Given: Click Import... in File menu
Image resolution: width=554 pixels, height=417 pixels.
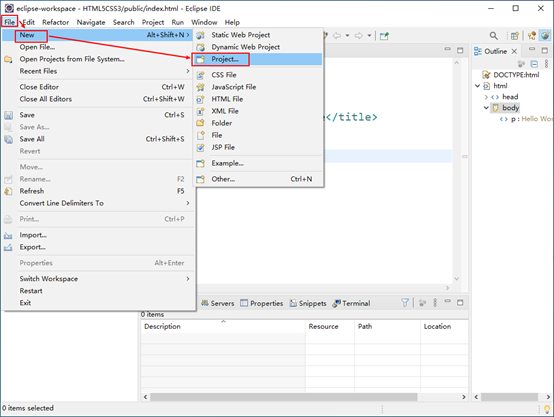Looking at the screenshot, I should pos(98,235).
